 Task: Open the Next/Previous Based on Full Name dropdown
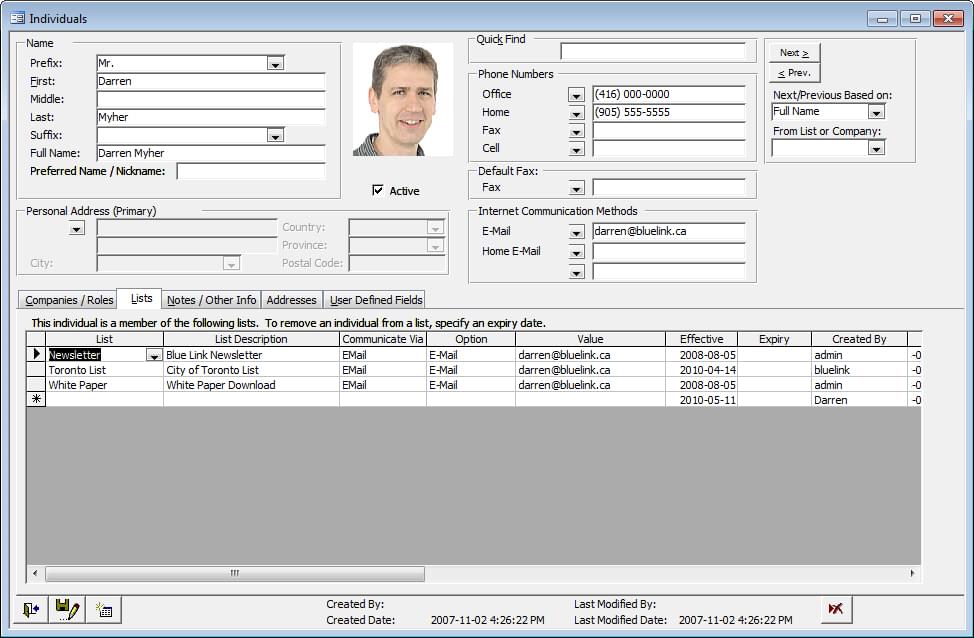(876, 112)
